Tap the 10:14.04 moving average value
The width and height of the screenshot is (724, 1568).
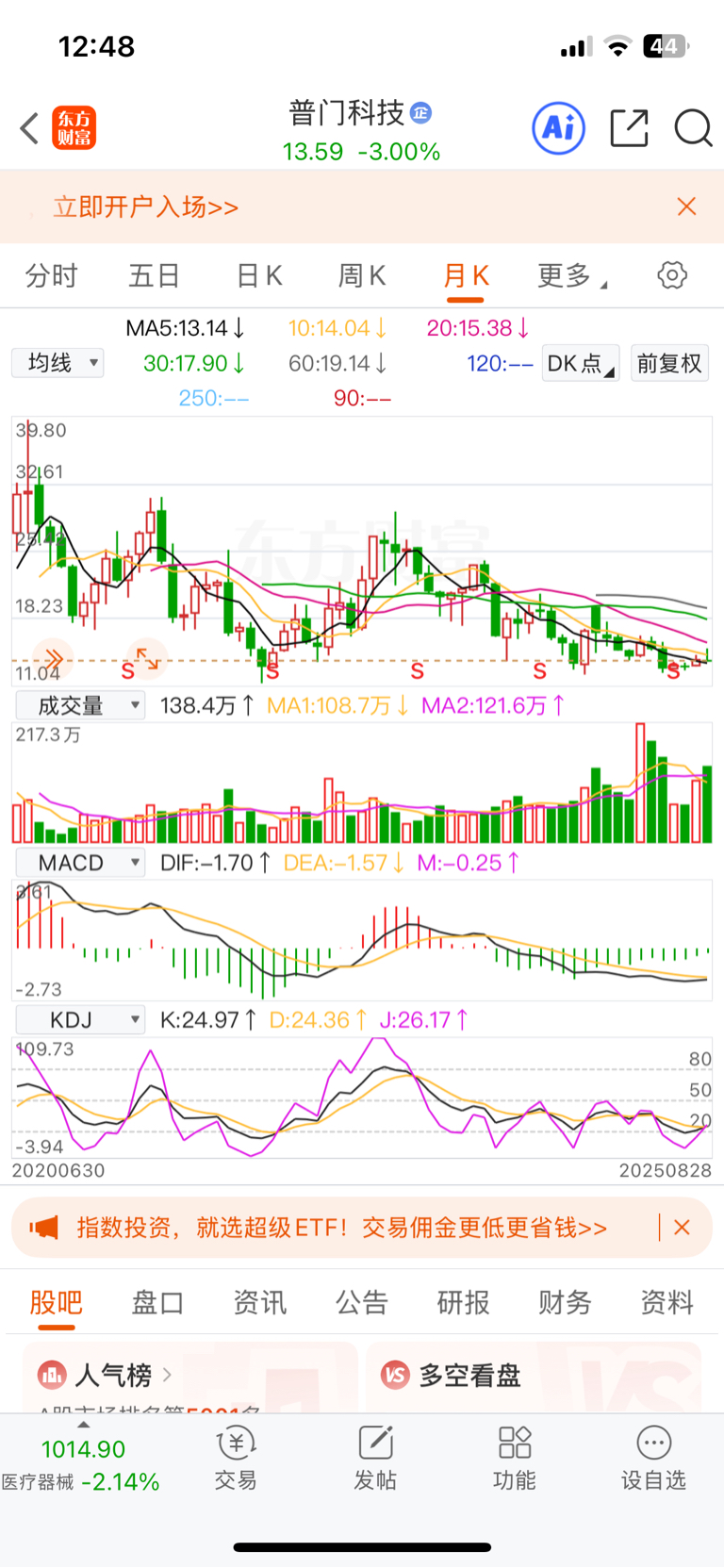pyautogui.click(x=337, y=328)
